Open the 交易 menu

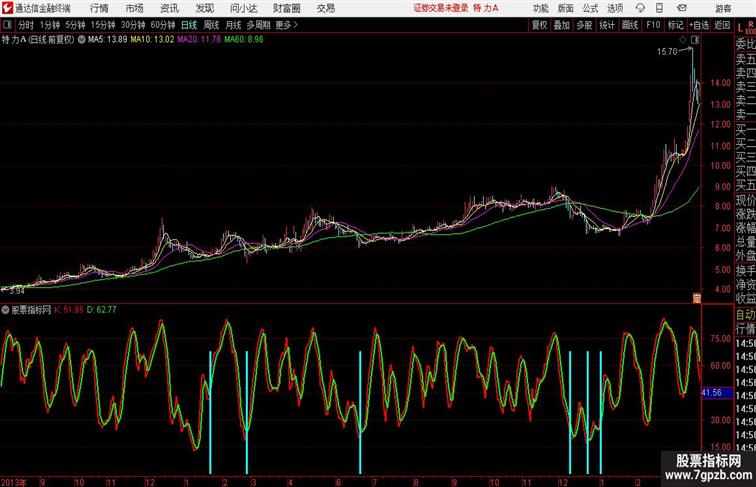point(326,8)
